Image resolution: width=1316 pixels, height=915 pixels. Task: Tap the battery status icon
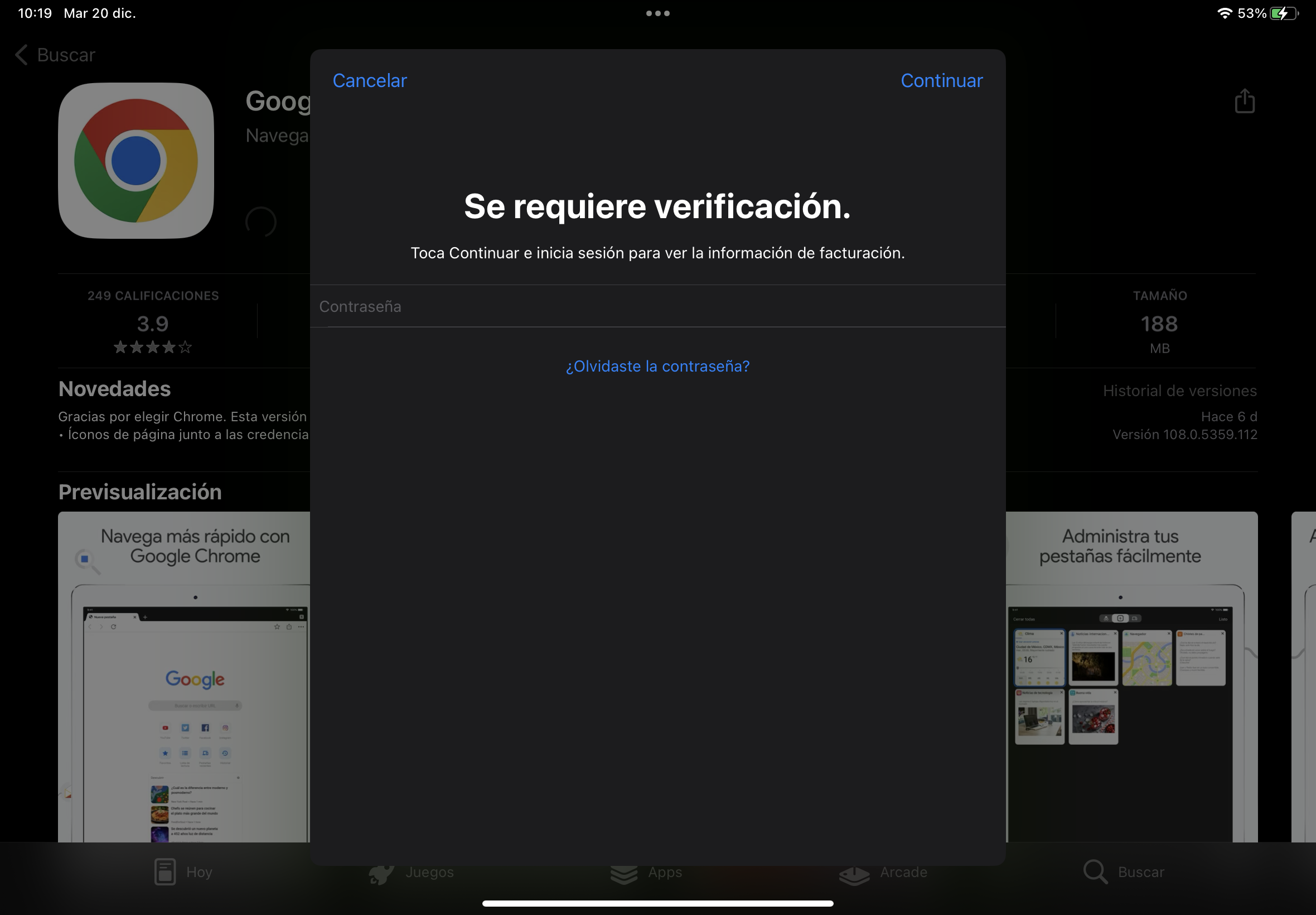[1284, 13]
